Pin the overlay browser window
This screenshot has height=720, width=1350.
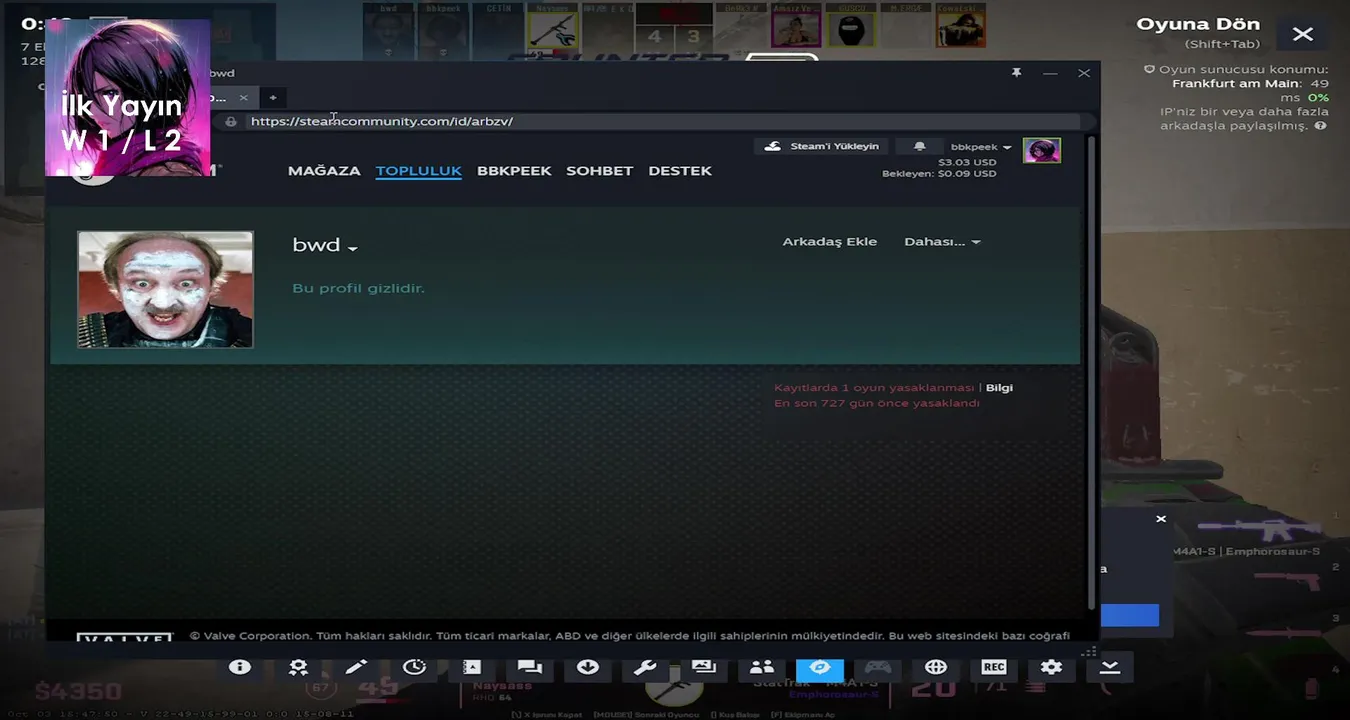click(x=1017, y=73)
